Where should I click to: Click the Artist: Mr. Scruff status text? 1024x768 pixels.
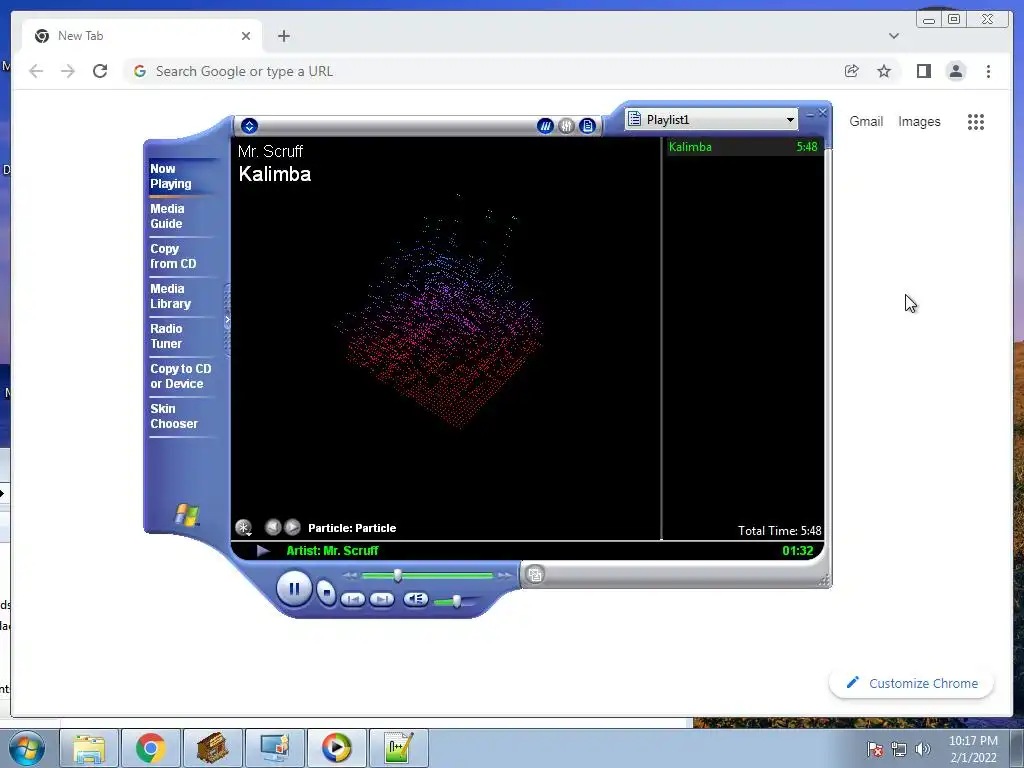tap(332, 551)
